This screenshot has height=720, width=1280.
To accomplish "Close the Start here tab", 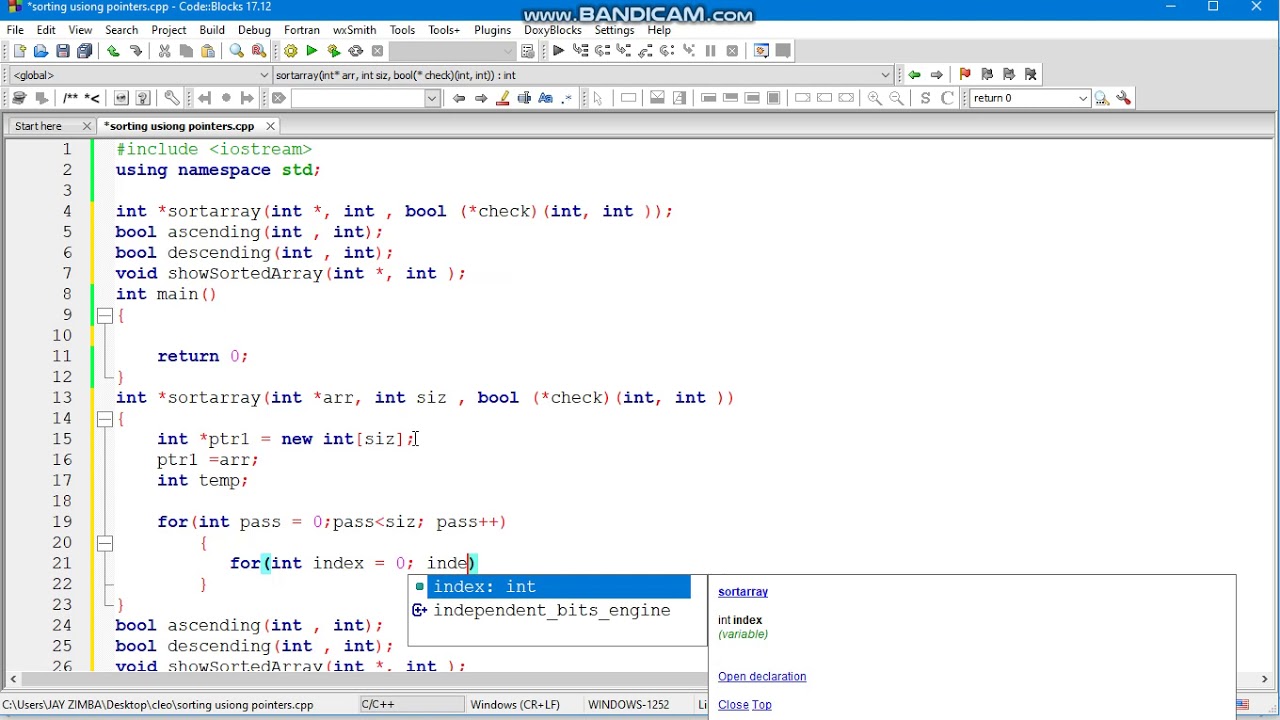I will click(86, 126).
